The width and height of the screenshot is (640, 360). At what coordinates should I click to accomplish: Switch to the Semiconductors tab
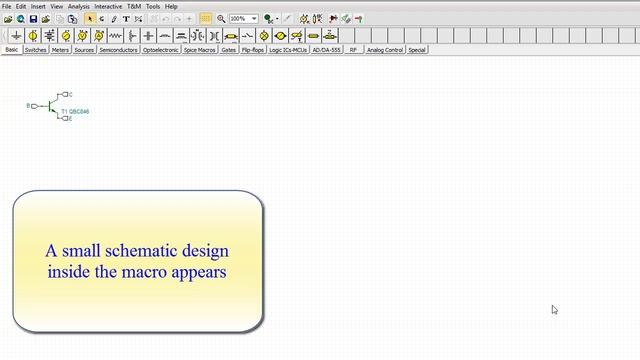coord(118,50)
